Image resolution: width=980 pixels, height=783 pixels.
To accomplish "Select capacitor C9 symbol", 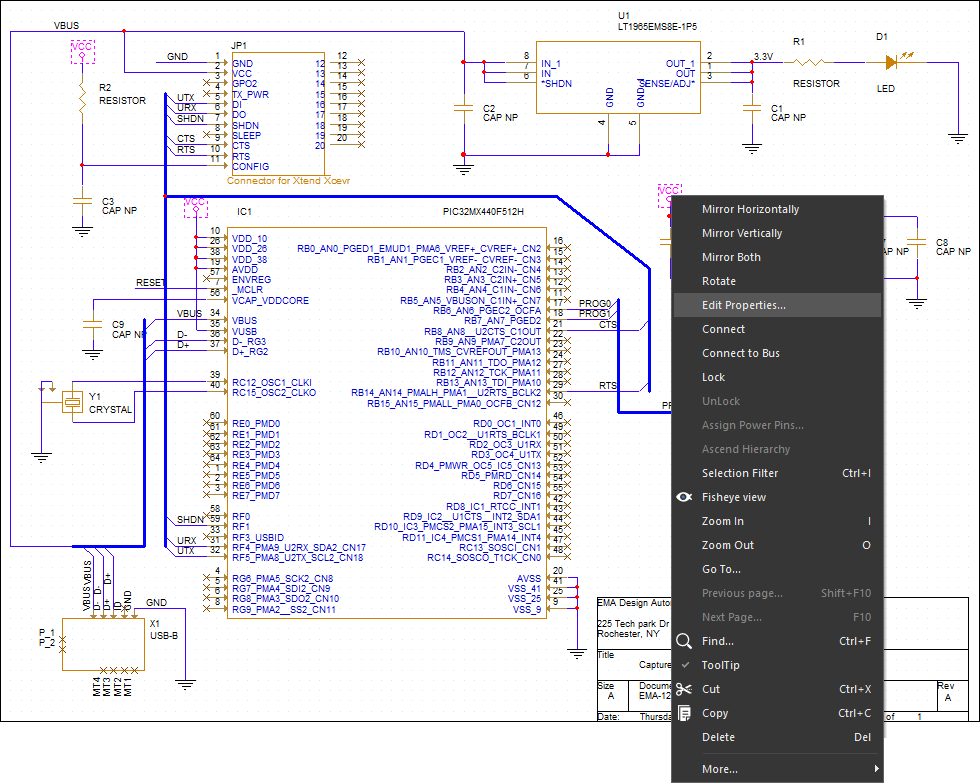I will coord(92,324).
